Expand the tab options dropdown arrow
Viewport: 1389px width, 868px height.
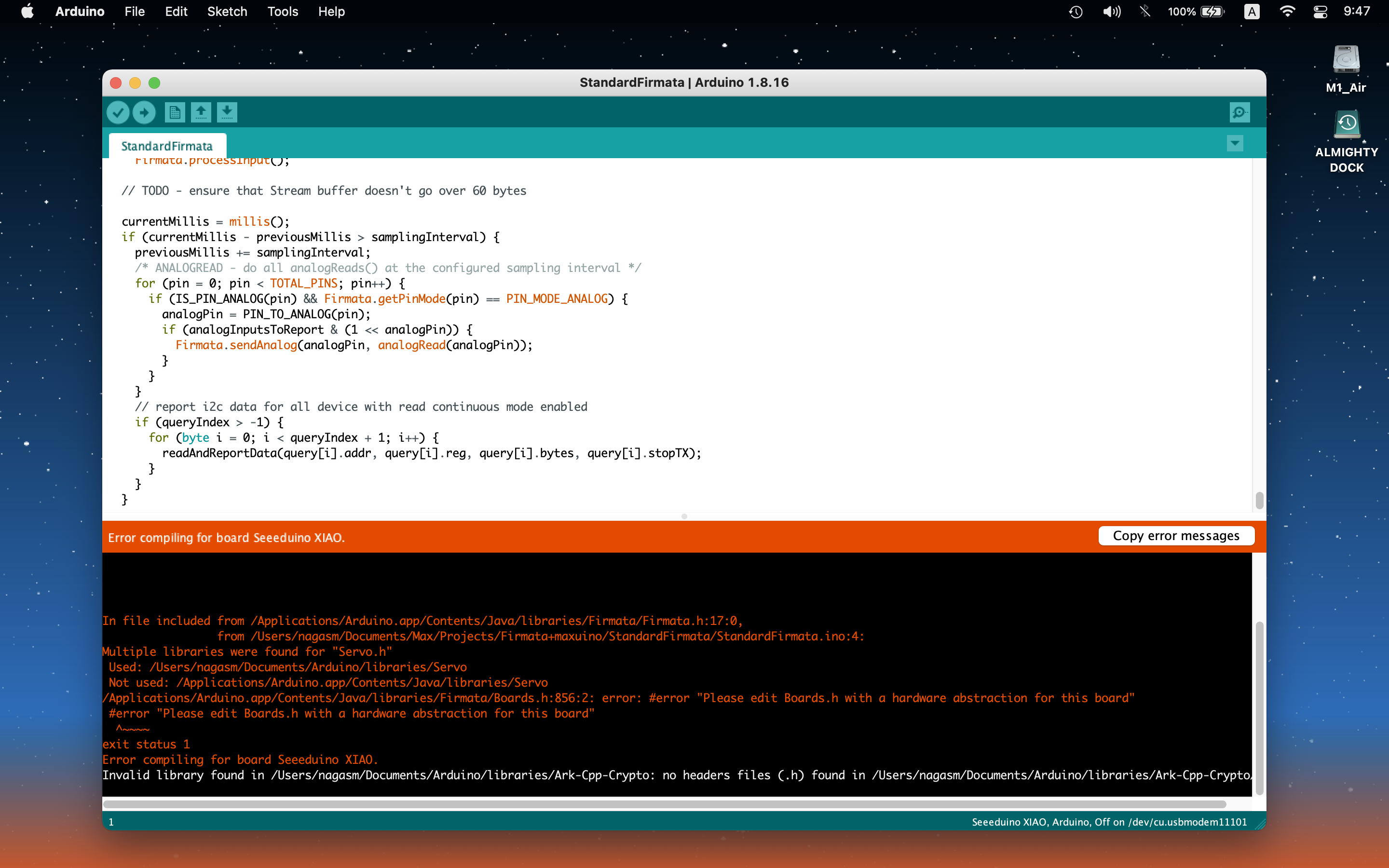[x=1235, y=143]
